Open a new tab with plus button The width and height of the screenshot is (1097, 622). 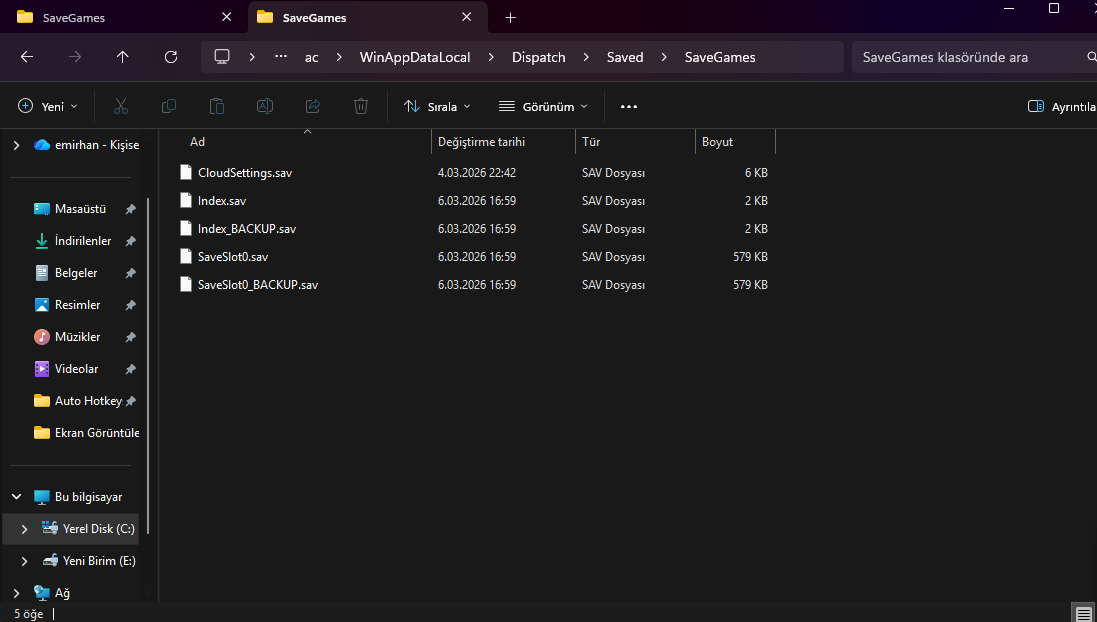click(510, 17)
